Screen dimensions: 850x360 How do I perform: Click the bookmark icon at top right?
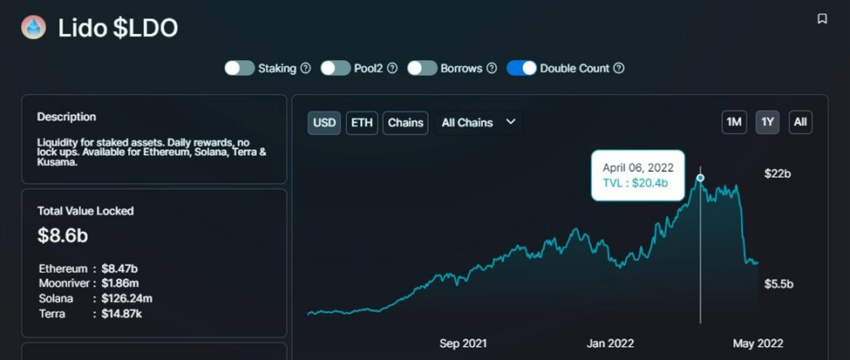[x=822, y=19]
